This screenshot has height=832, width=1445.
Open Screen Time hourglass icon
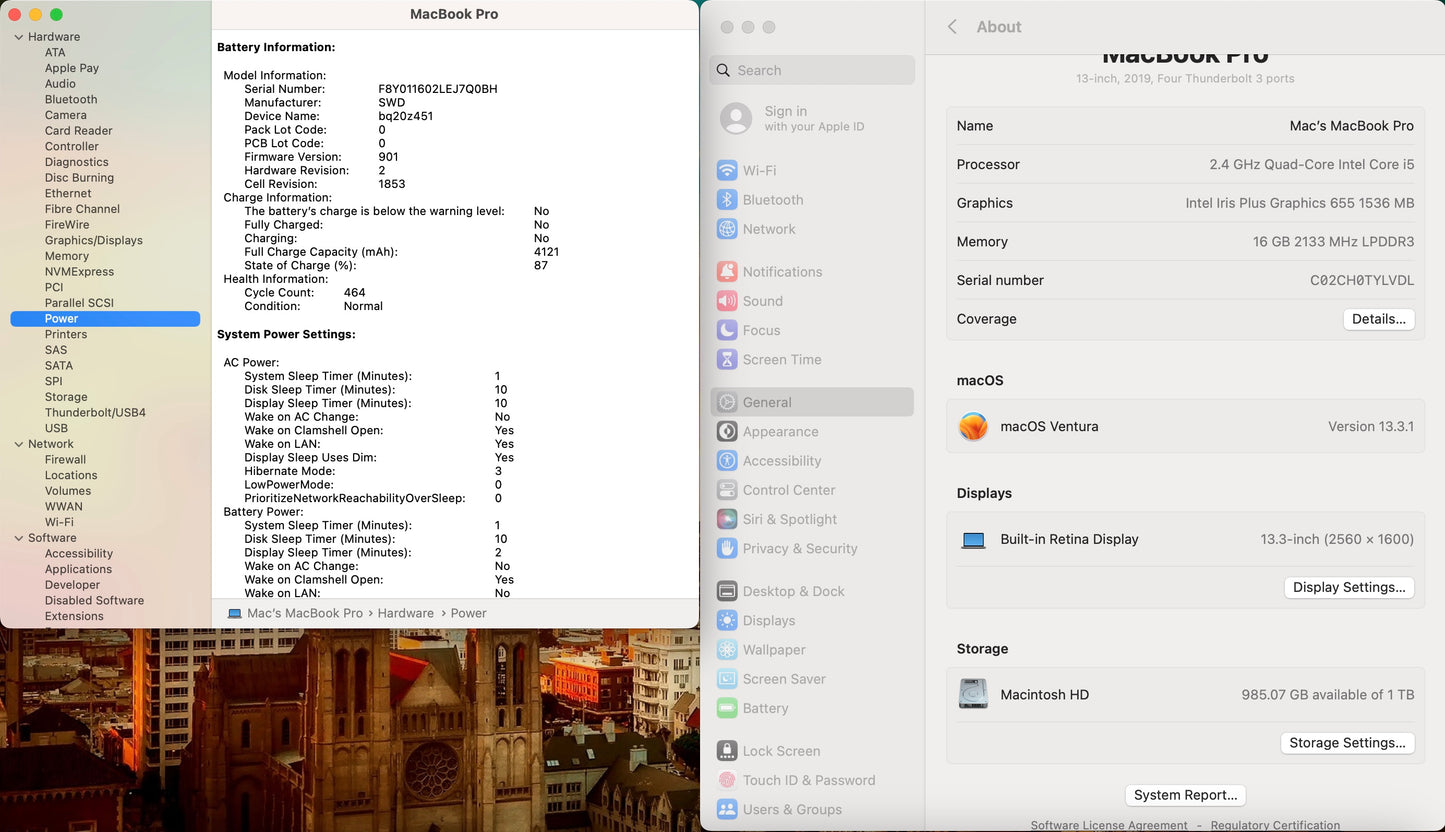tap(727, 360)
